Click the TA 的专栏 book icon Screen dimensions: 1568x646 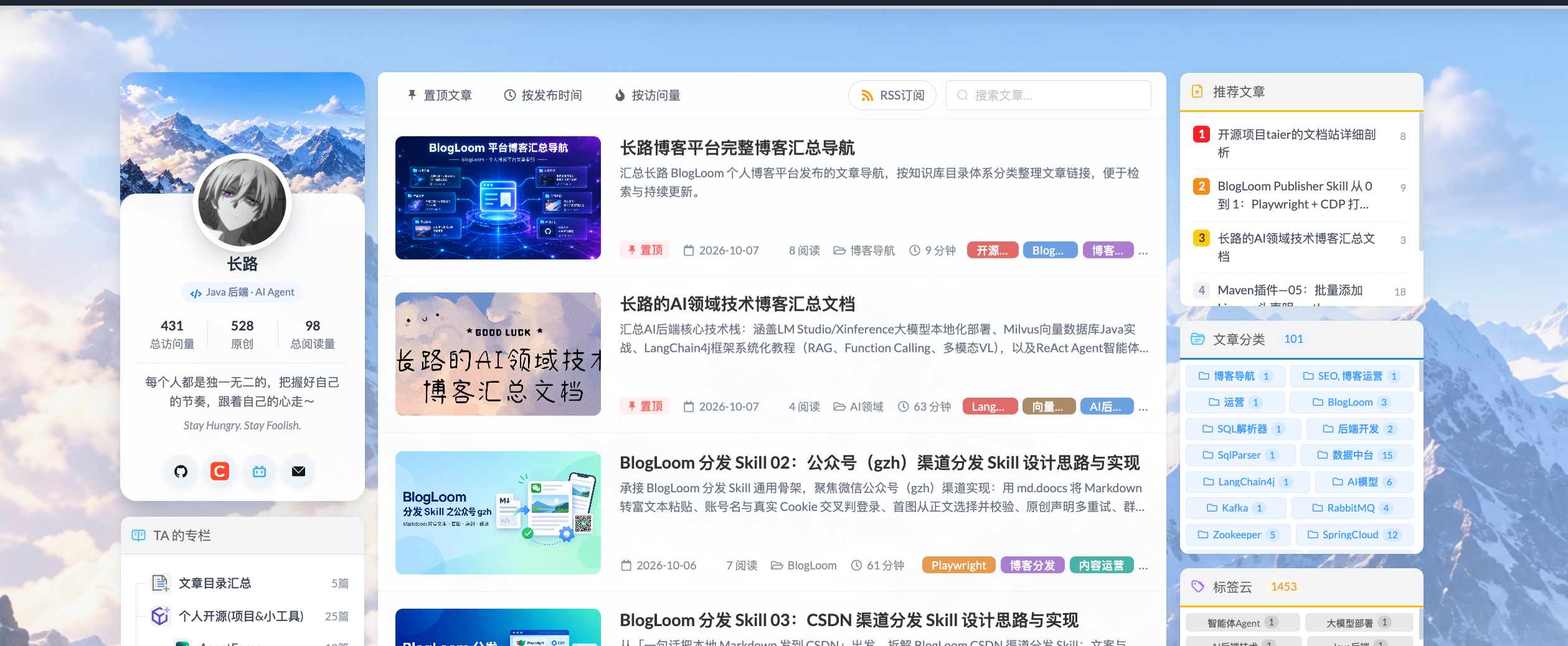tap(138, 535)
